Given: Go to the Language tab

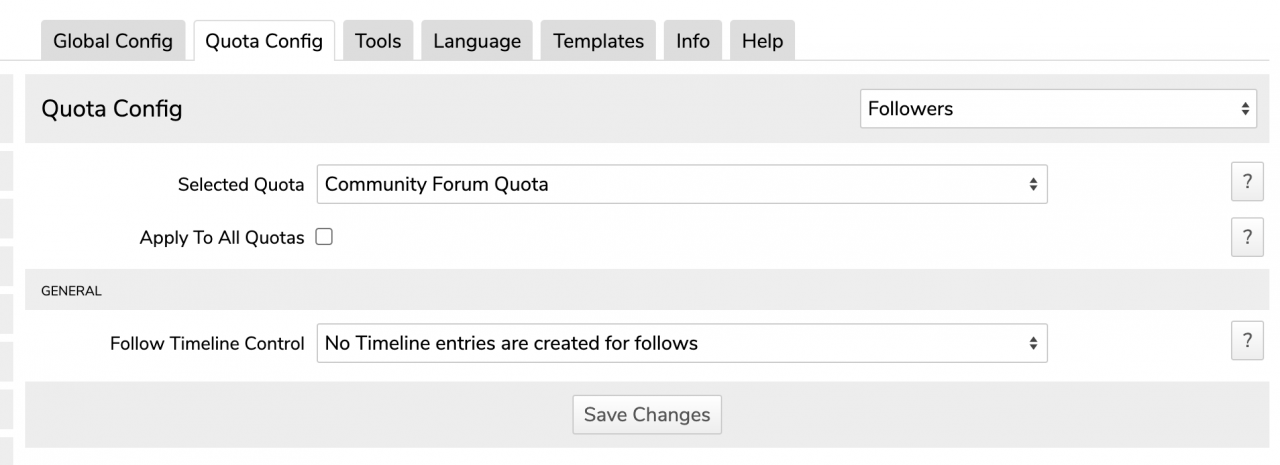Looking at the screenshot, I should (477, 41).
